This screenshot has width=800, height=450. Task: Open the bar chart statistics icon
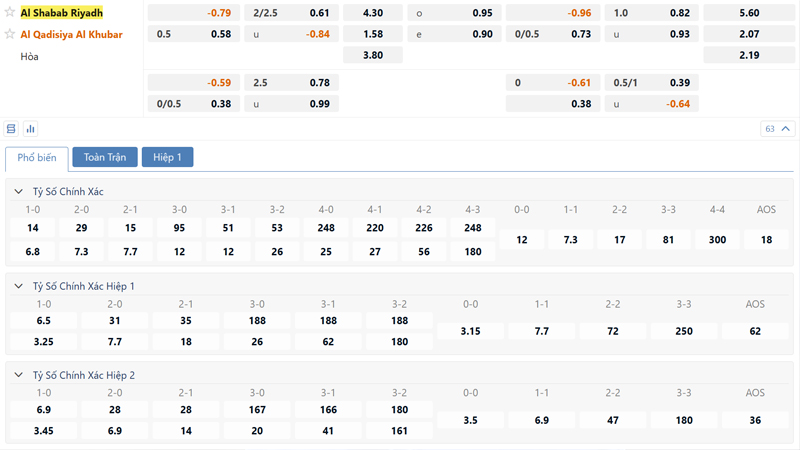click(x=30, y=129)
